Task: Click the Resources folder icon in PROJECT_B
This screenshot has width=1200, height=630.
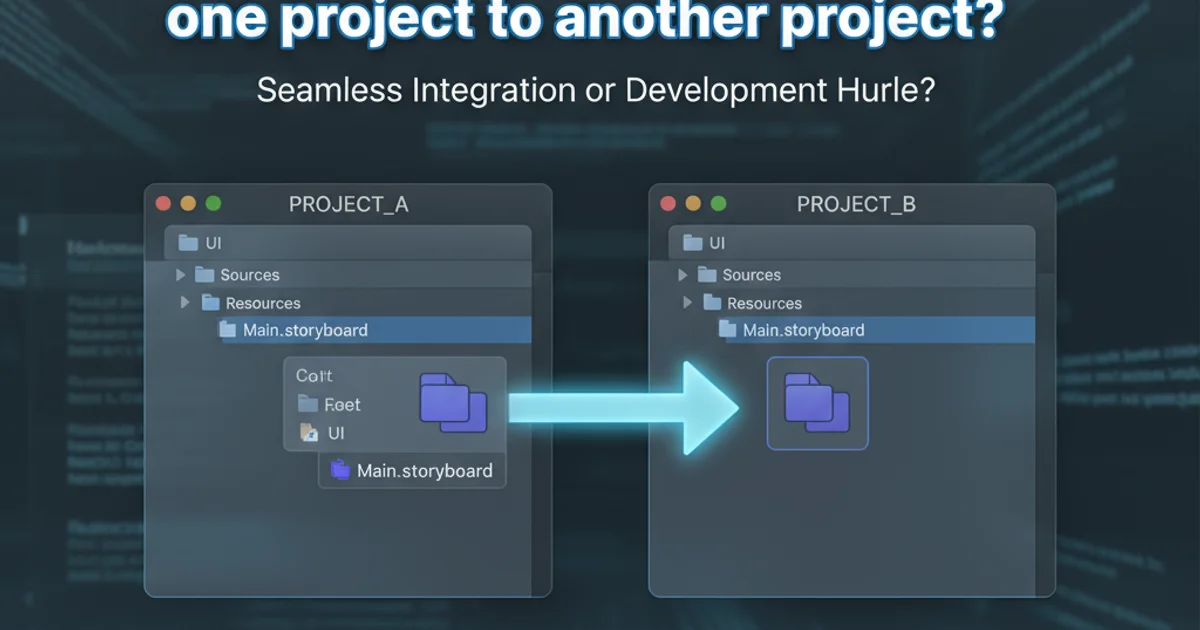Action: click(712, 303)
